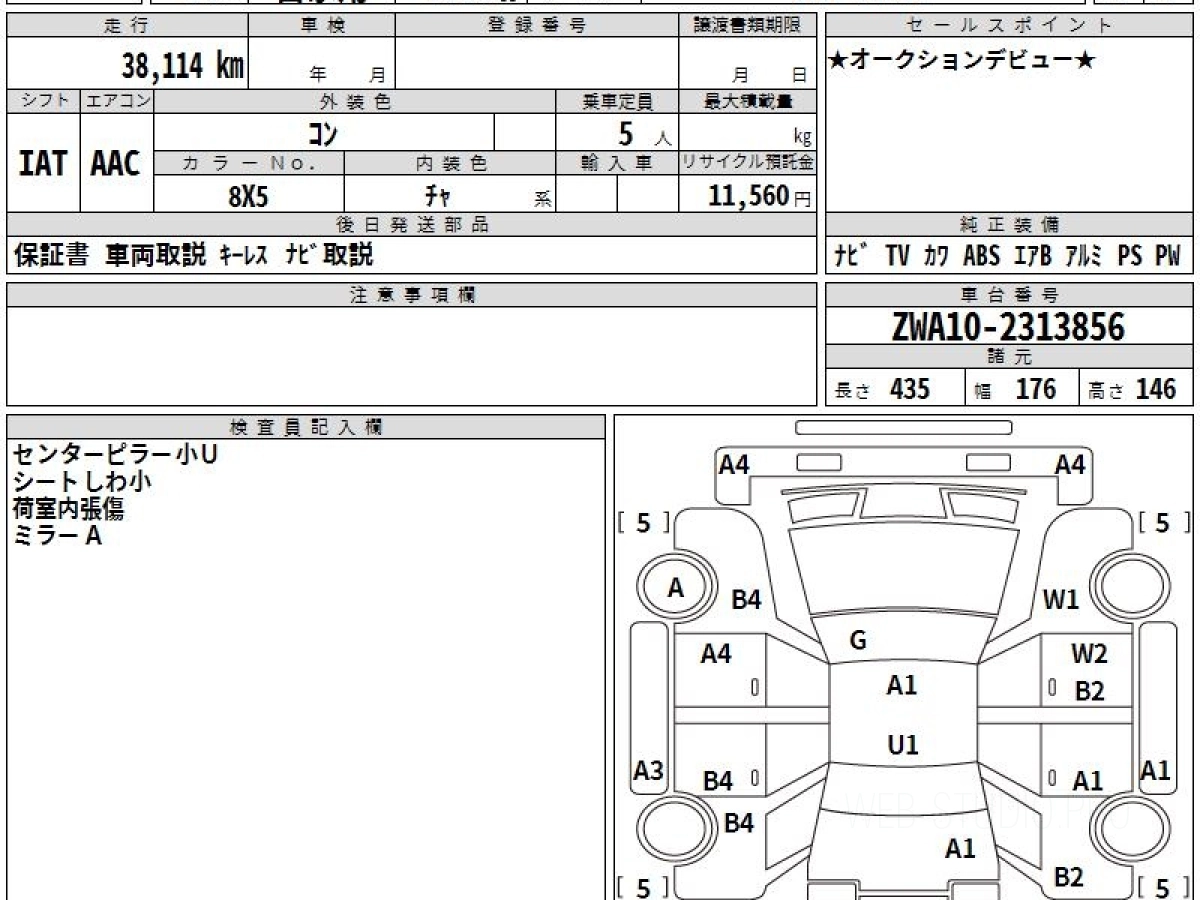Click the empty 注意事項欄 notes field
1200x900 pixels.
coord(412,356)
